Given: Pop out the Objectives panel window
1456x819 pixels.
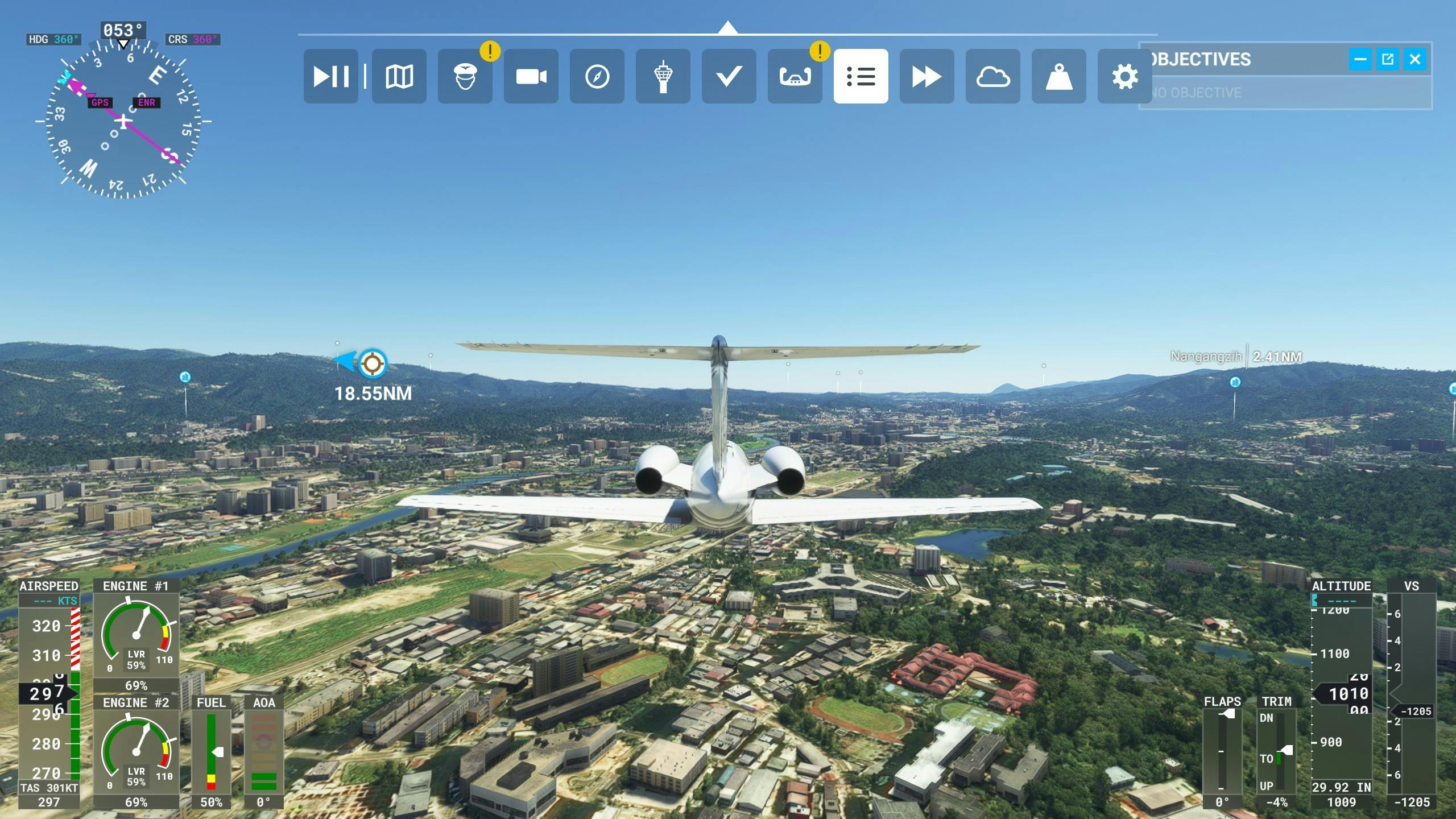Looking at the screenshot, I should [x=1387, y=59].
